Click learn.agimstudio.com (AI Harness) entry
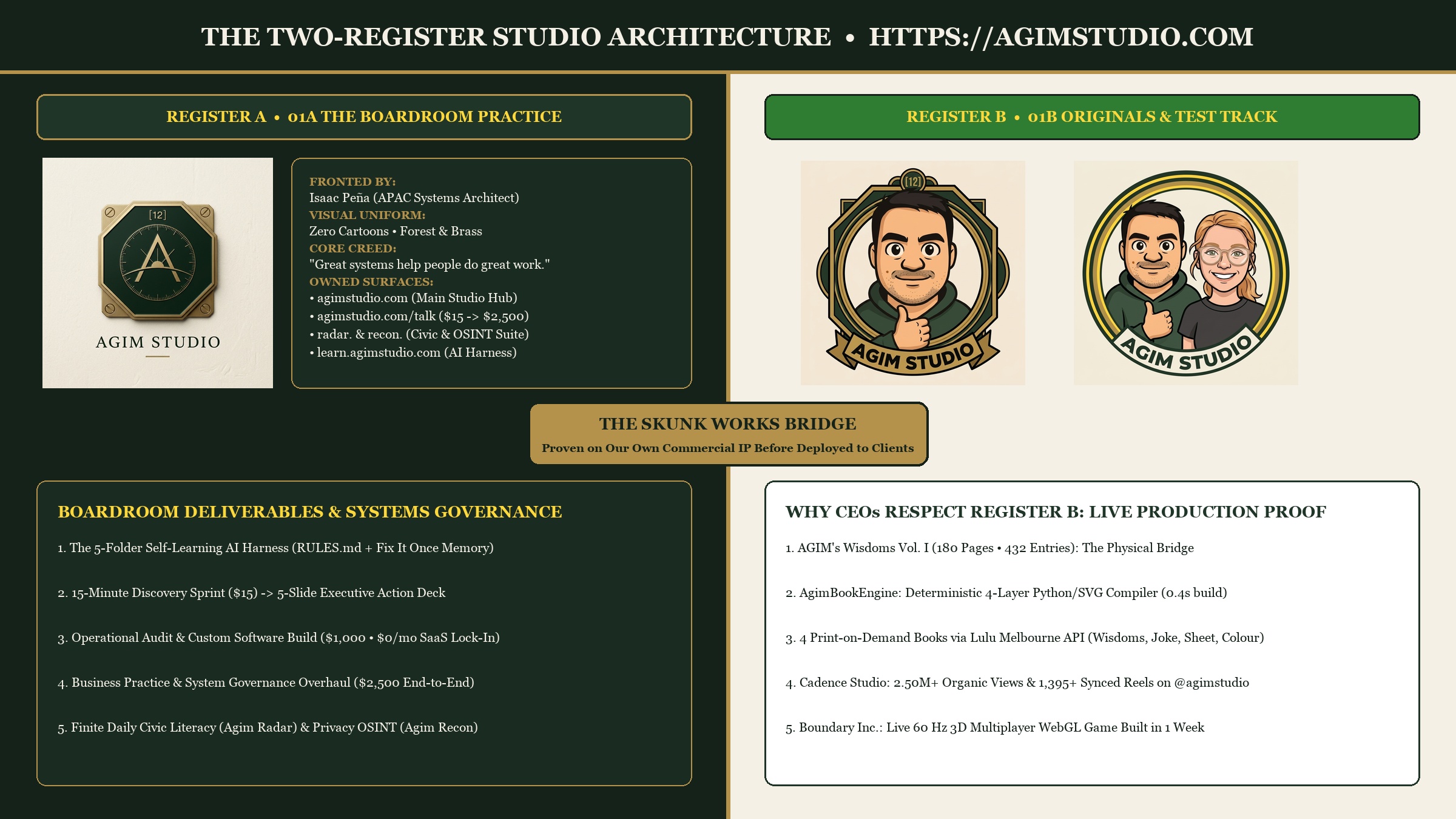 (413, 352)
